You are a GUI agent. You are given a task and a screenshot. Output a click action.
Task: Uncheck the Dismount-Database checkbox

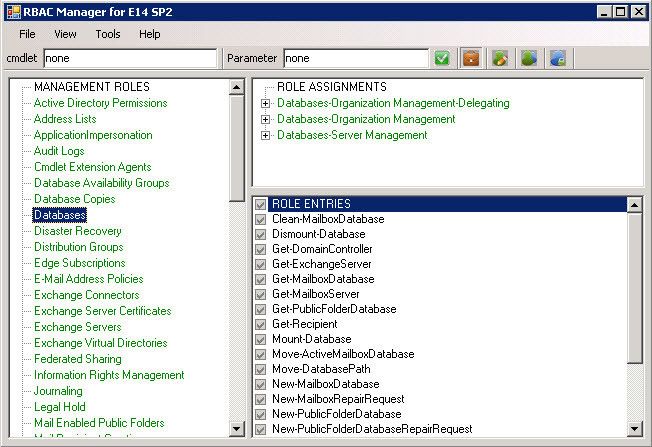[x=261, y=234]
